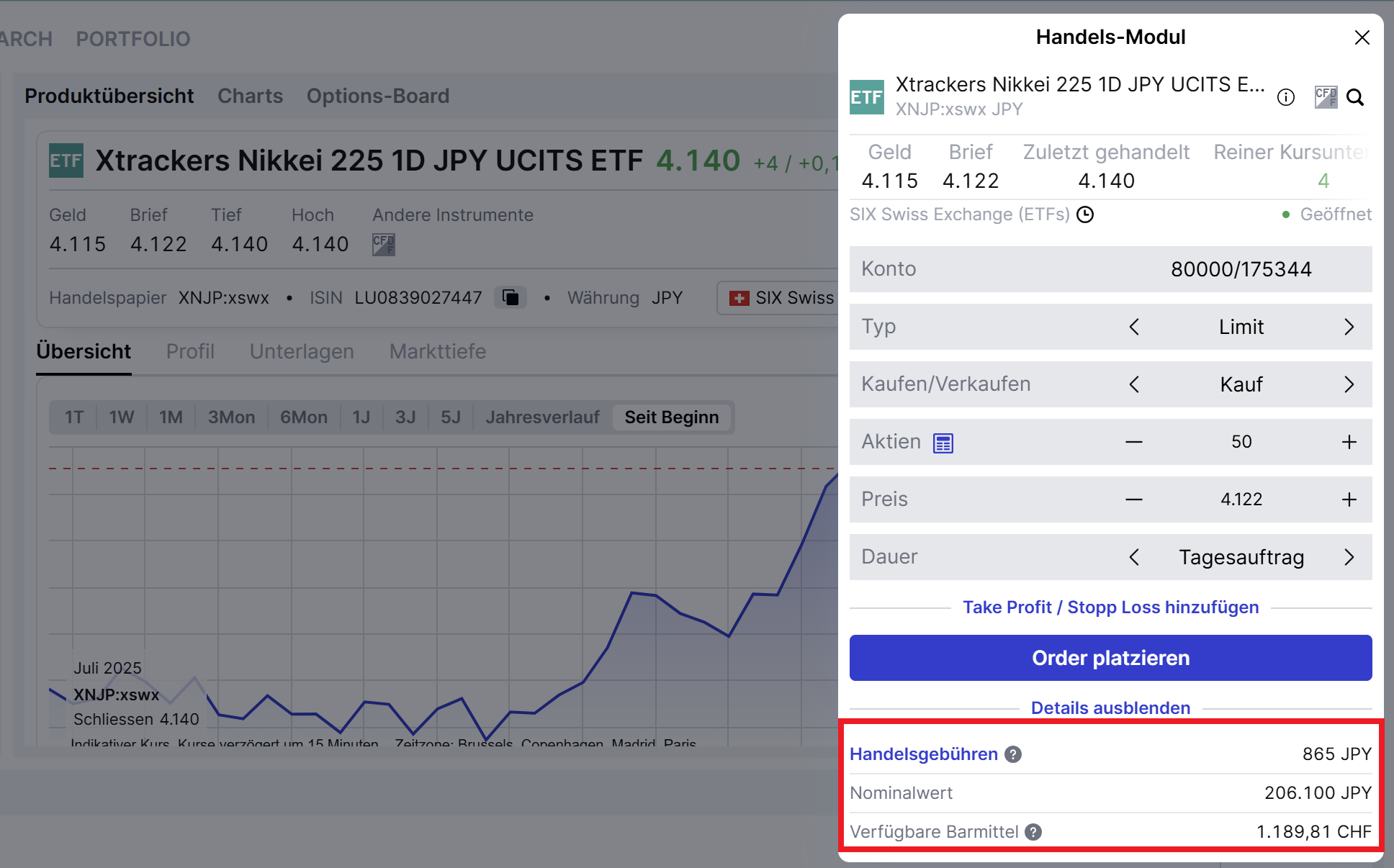Click Zuletzt gehandelt value 4.140
1394x868 pixels.
[1107, 181]
